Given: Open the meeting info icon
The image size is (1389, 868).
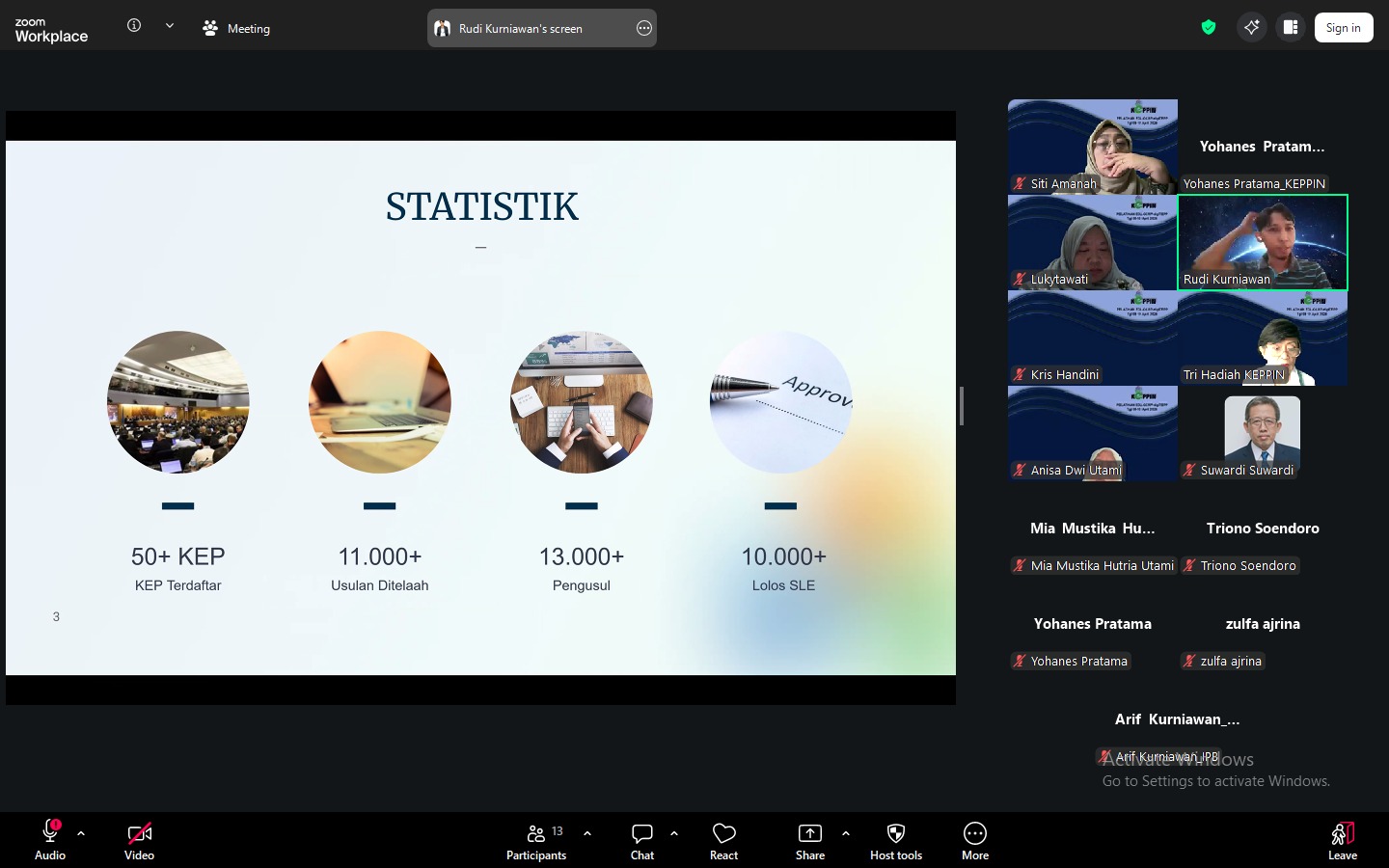Looking at the screenshot, I should click(134, 26).
